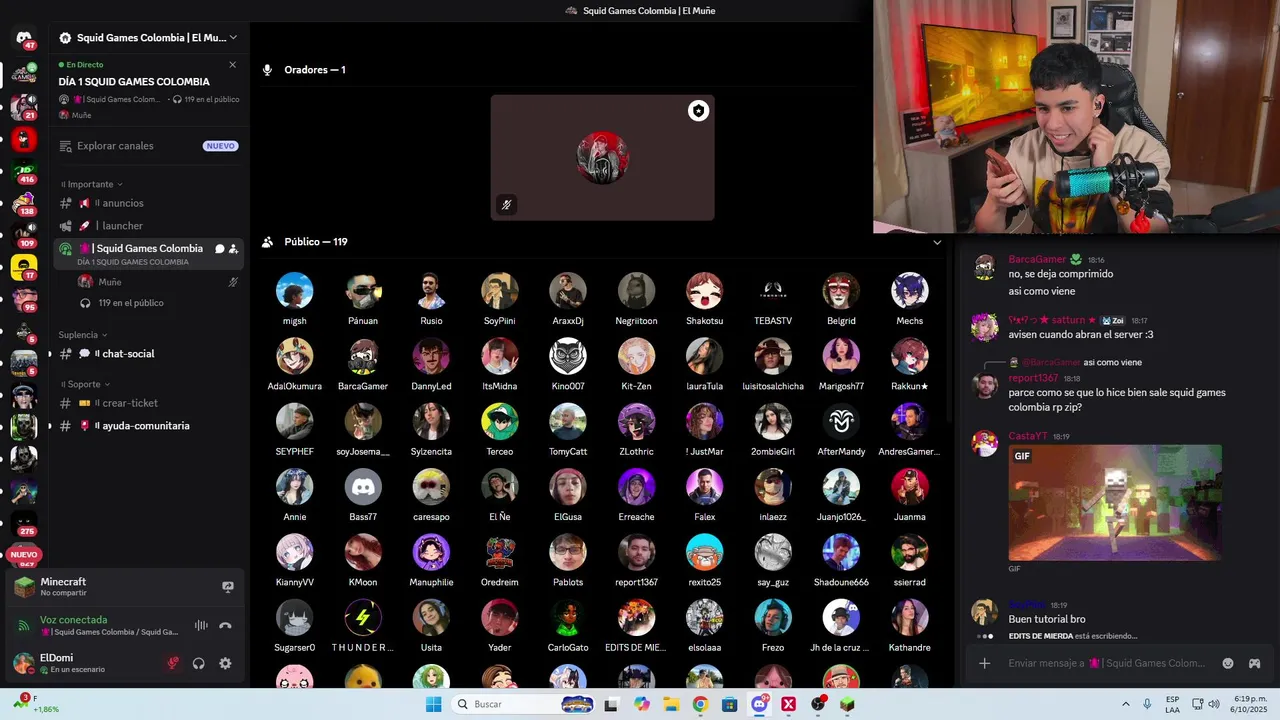Image resolution: width=1280 pixels, height=720 pixels.
Task: Open the emoji picker in chat
Action: pos(1228,663)
